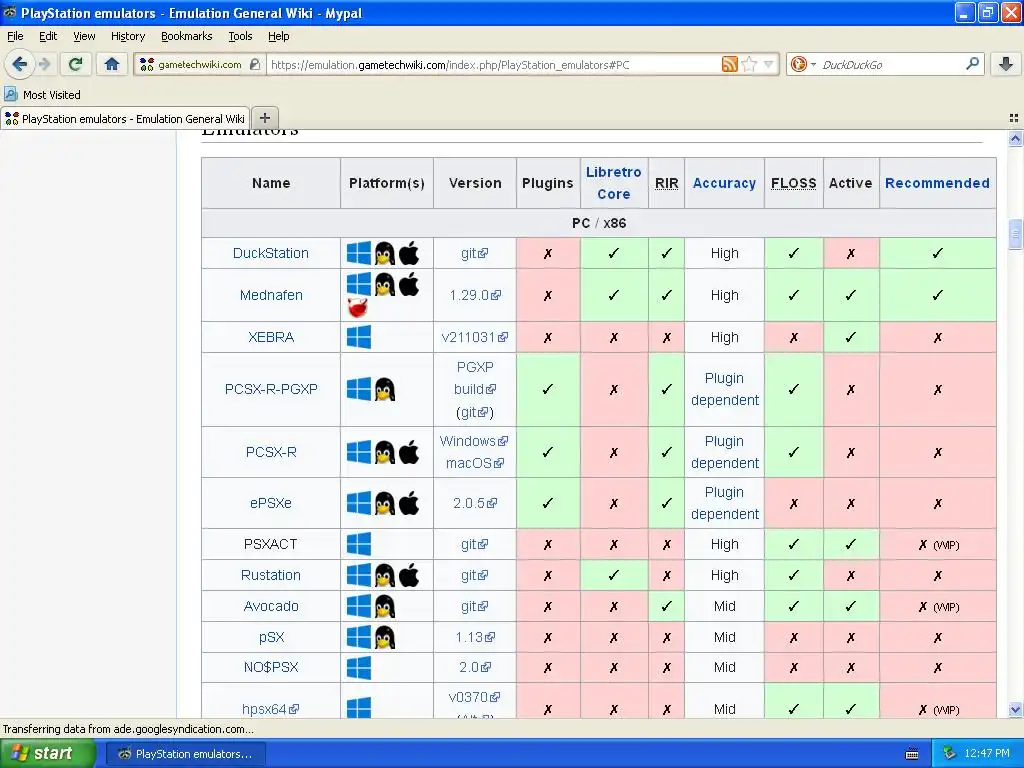Click the Windows icon in DuckStation row
This screenshot has height=768, width=1024.
359,253
